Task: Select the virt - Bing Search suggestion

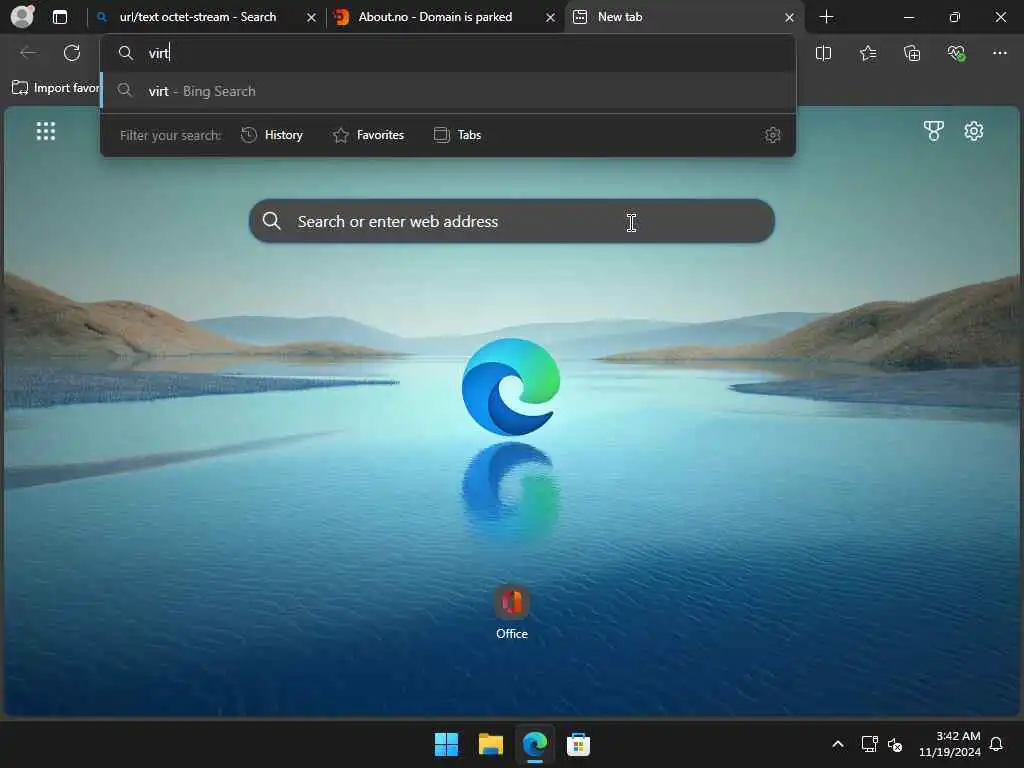Action: (448, 91)
